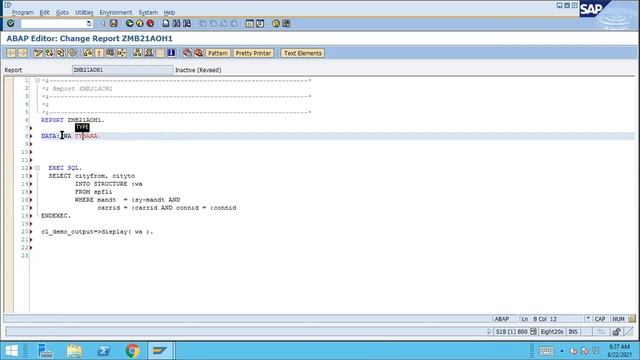Click the green Enter checkmark icon
This screenshot has width=640, height=360.
pos(11,23)
